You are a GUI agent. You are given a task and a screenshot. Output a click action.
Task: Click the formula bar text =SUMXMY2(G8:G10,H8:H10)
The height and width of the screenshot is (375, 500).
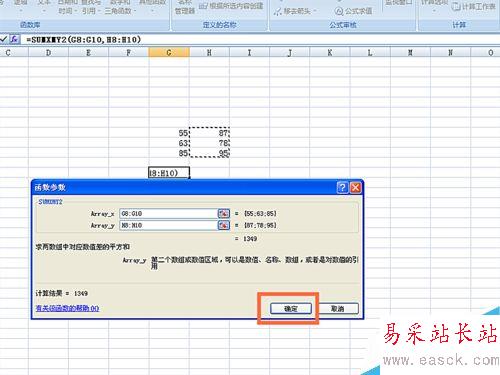[x=84, y=40]
